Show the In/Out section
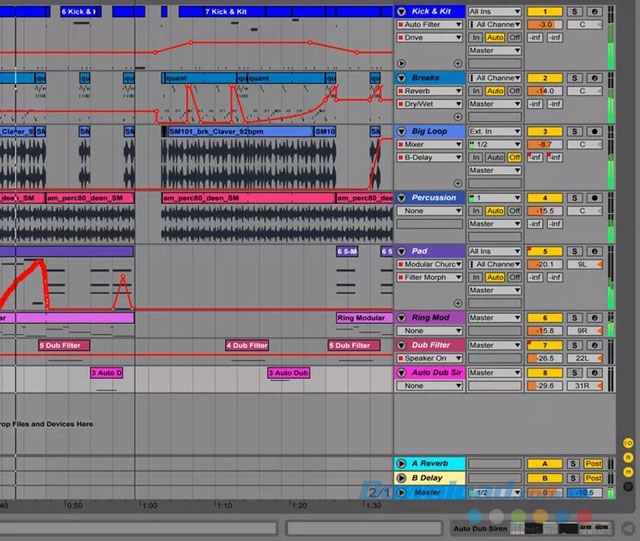This screenshot has height=541, width=640. coord(629,442)
